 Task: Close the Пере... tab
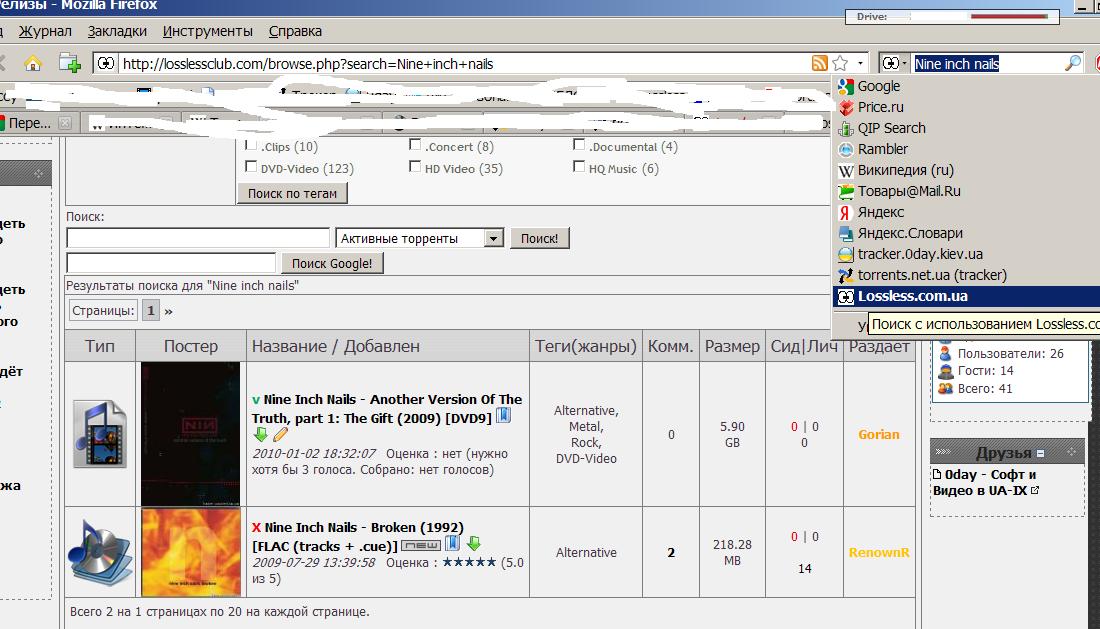[x=65, y=123]
